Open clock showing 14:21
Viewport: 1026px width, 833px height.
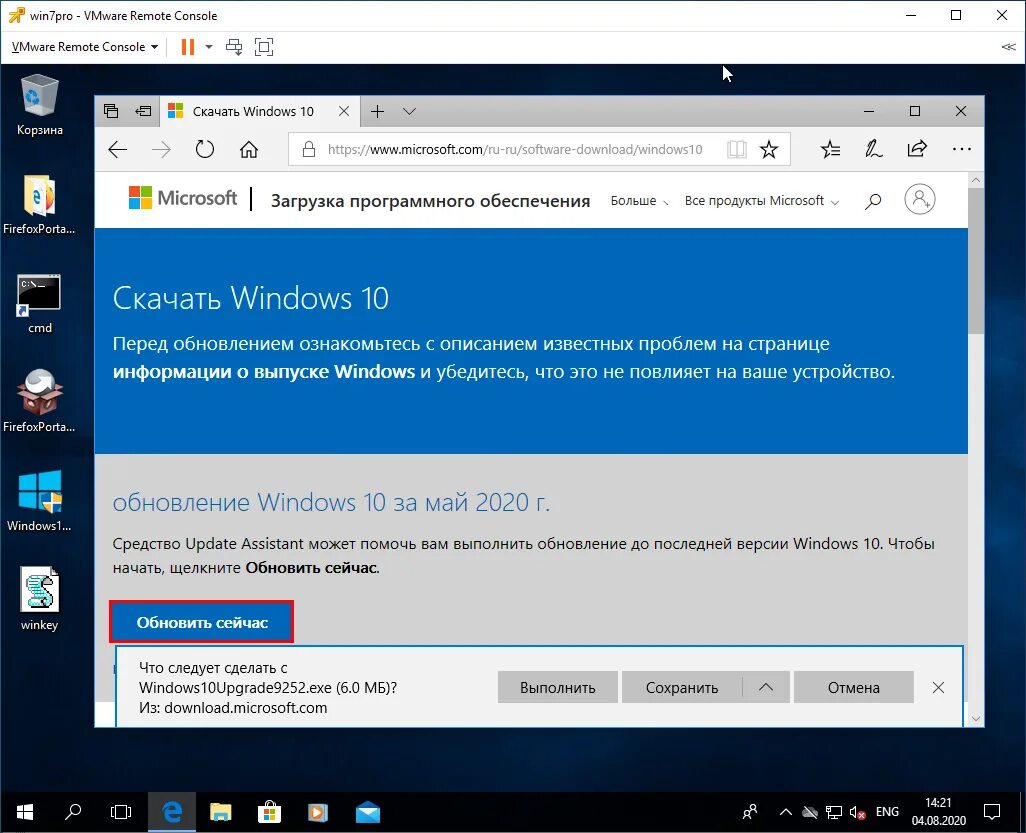938,811
